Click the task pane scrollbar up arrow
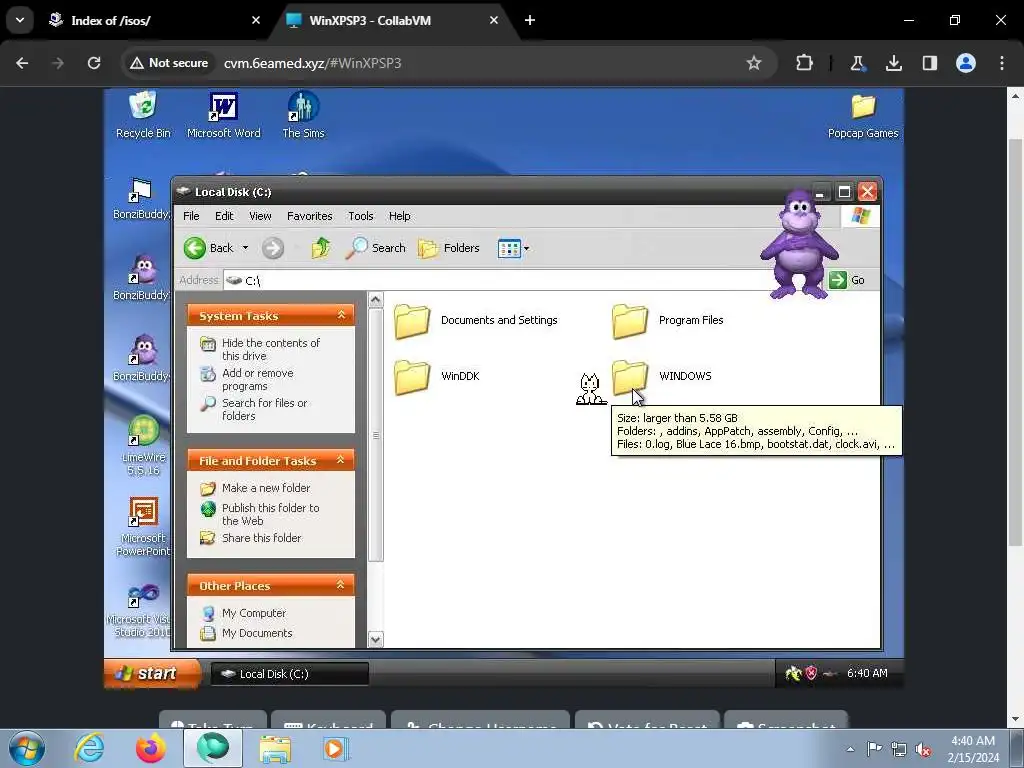 [376, 300]
